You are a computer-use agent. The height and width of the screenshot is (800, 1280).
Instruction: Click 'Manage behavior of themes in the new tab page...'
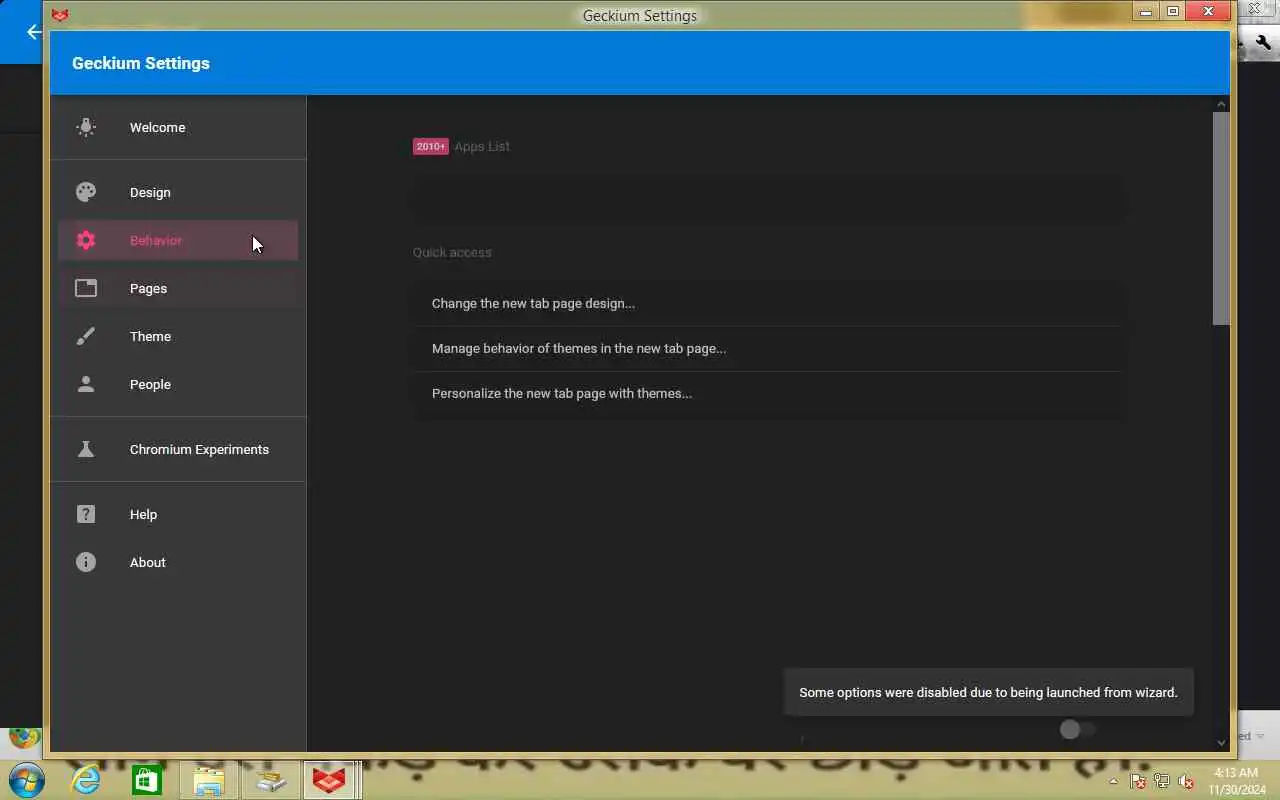[767, 348]
